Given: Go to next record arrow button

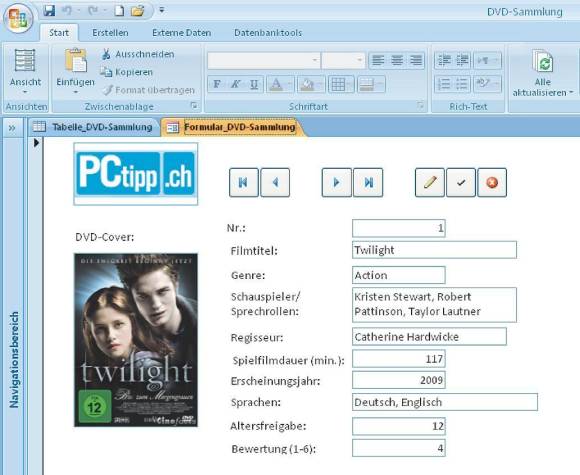Looking at the screenshot, I should coord(337,182).
